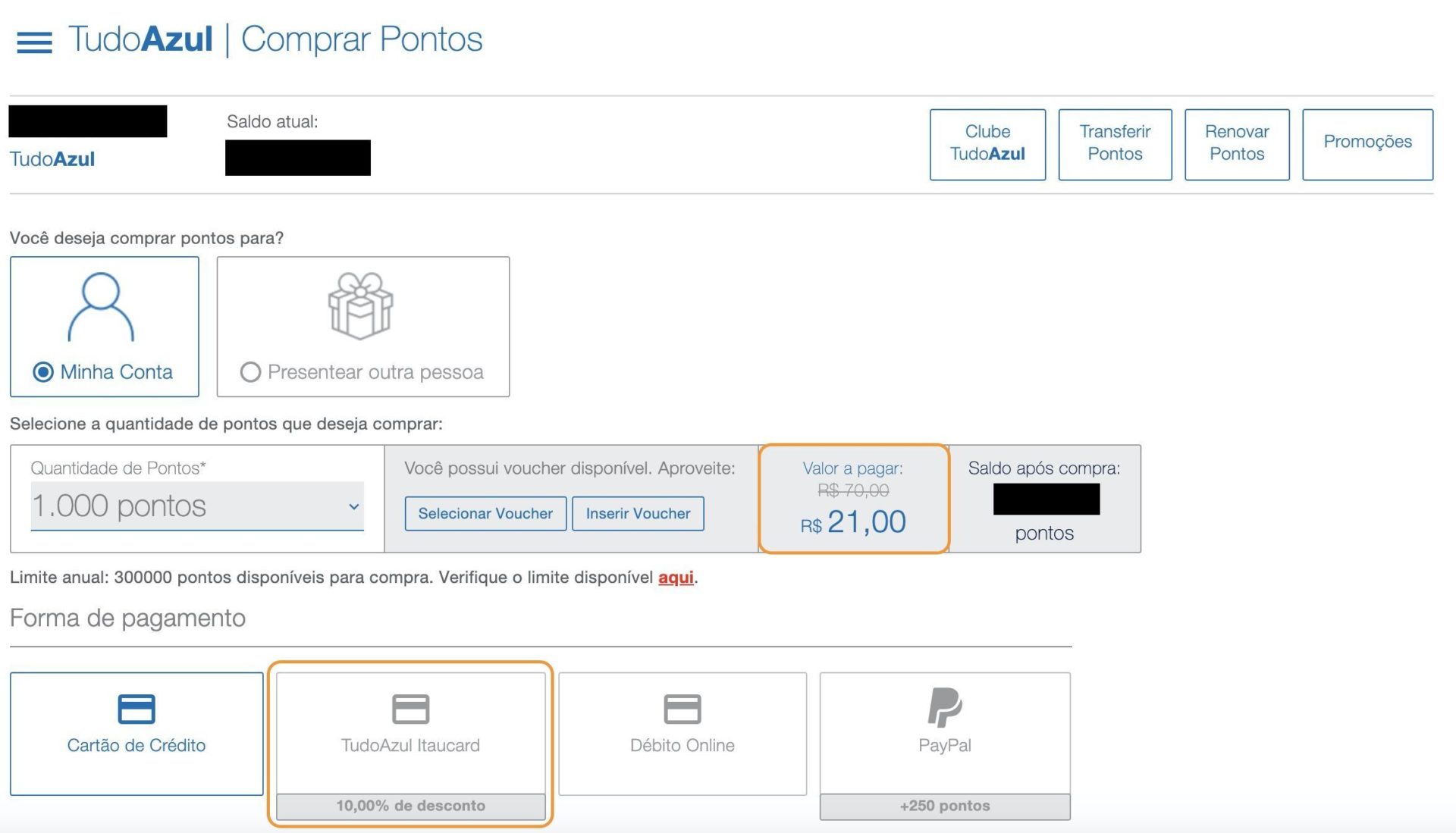Open Clube TudoAzul section

tap(987, 144)
